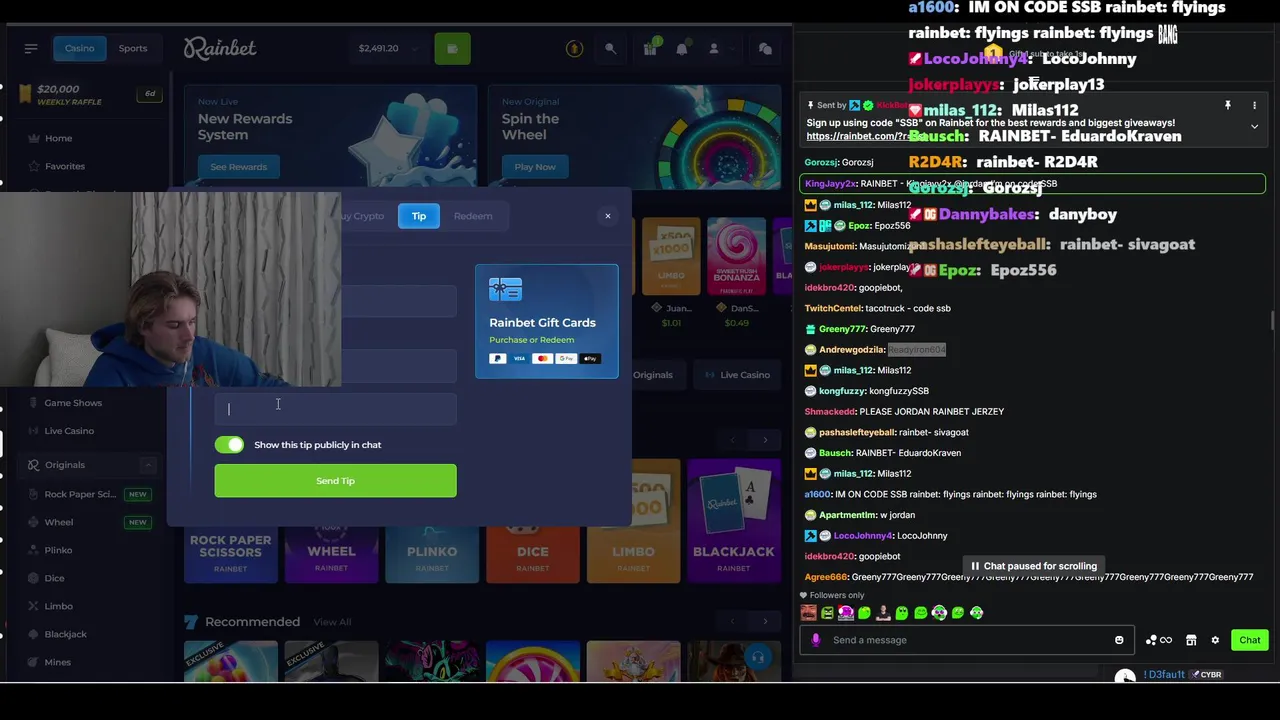This screenshot has height=720, width=1280.
Task: Open the user profile icon
Action: (714, 48)
